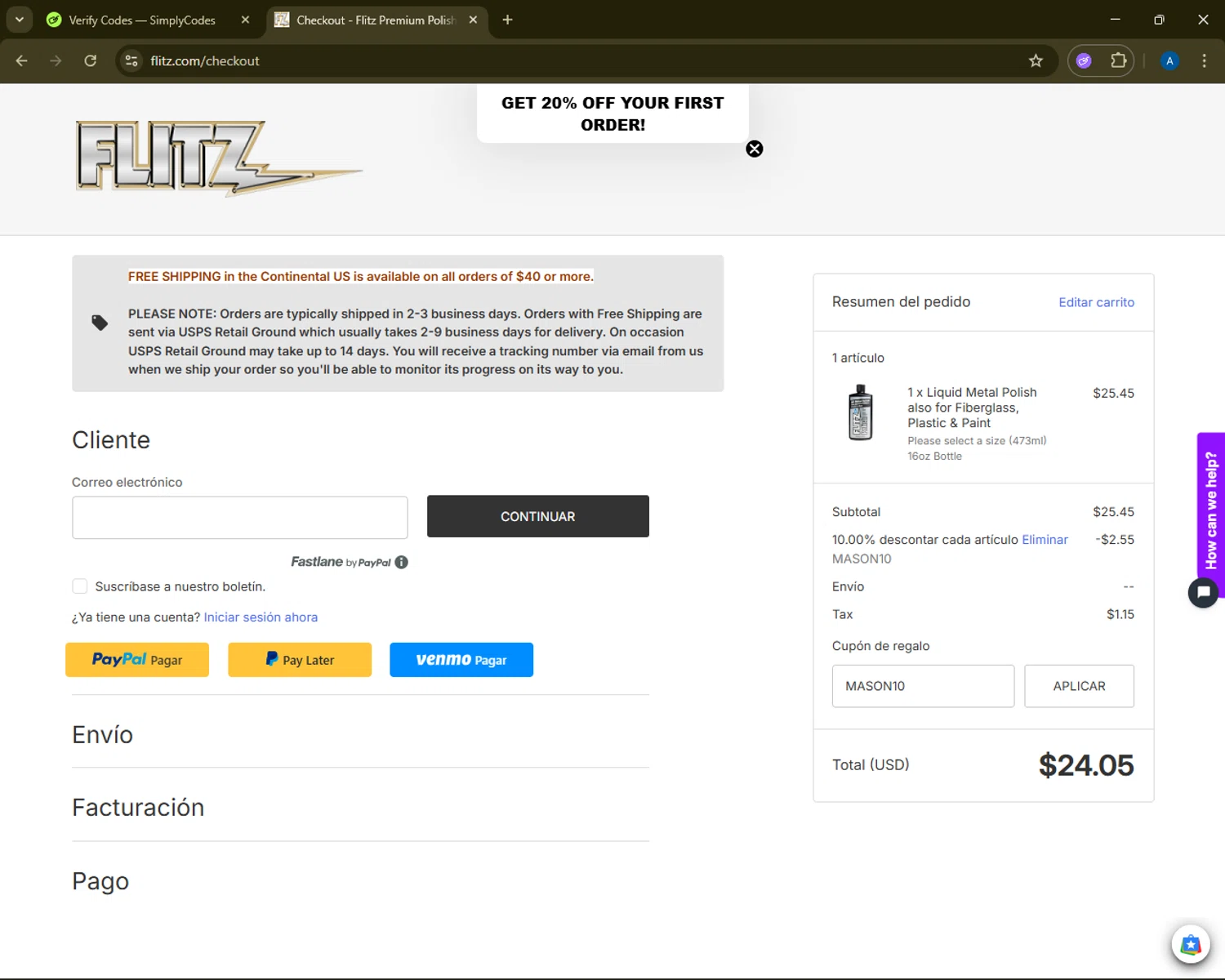Go back using the browser back arrow
The height and width of the screenshot is (980, 1225).
[22, 60]
